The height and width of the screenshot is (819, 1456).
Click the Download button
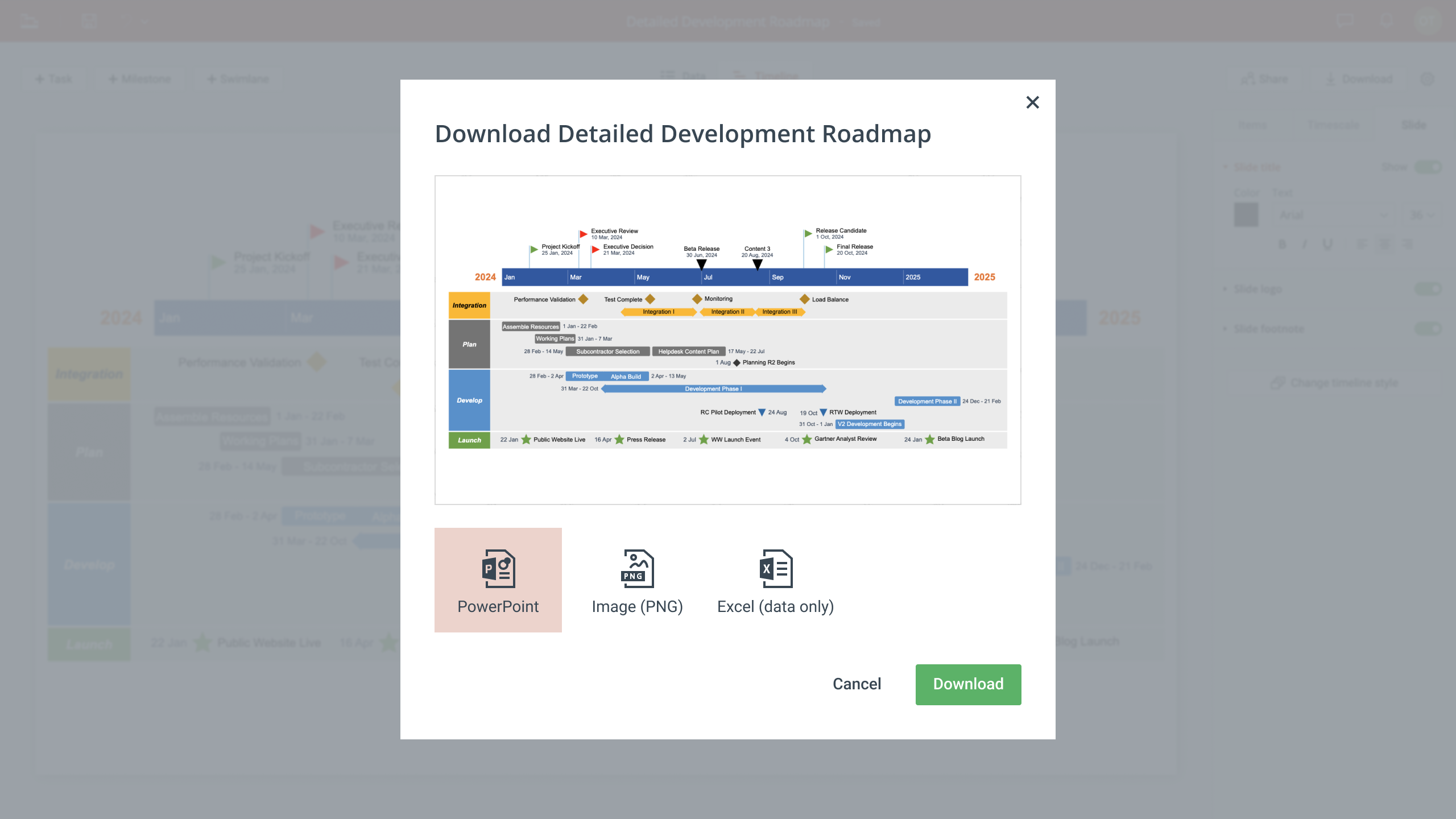point(968,684)
